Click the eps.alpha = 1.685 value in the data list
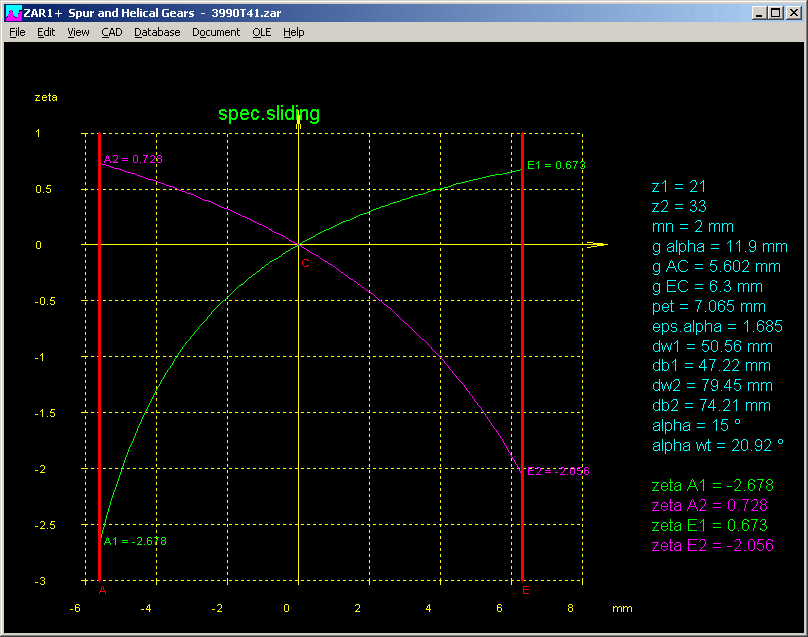The height and width of the screenshot is (637, 808). click(x=716, y=326)
